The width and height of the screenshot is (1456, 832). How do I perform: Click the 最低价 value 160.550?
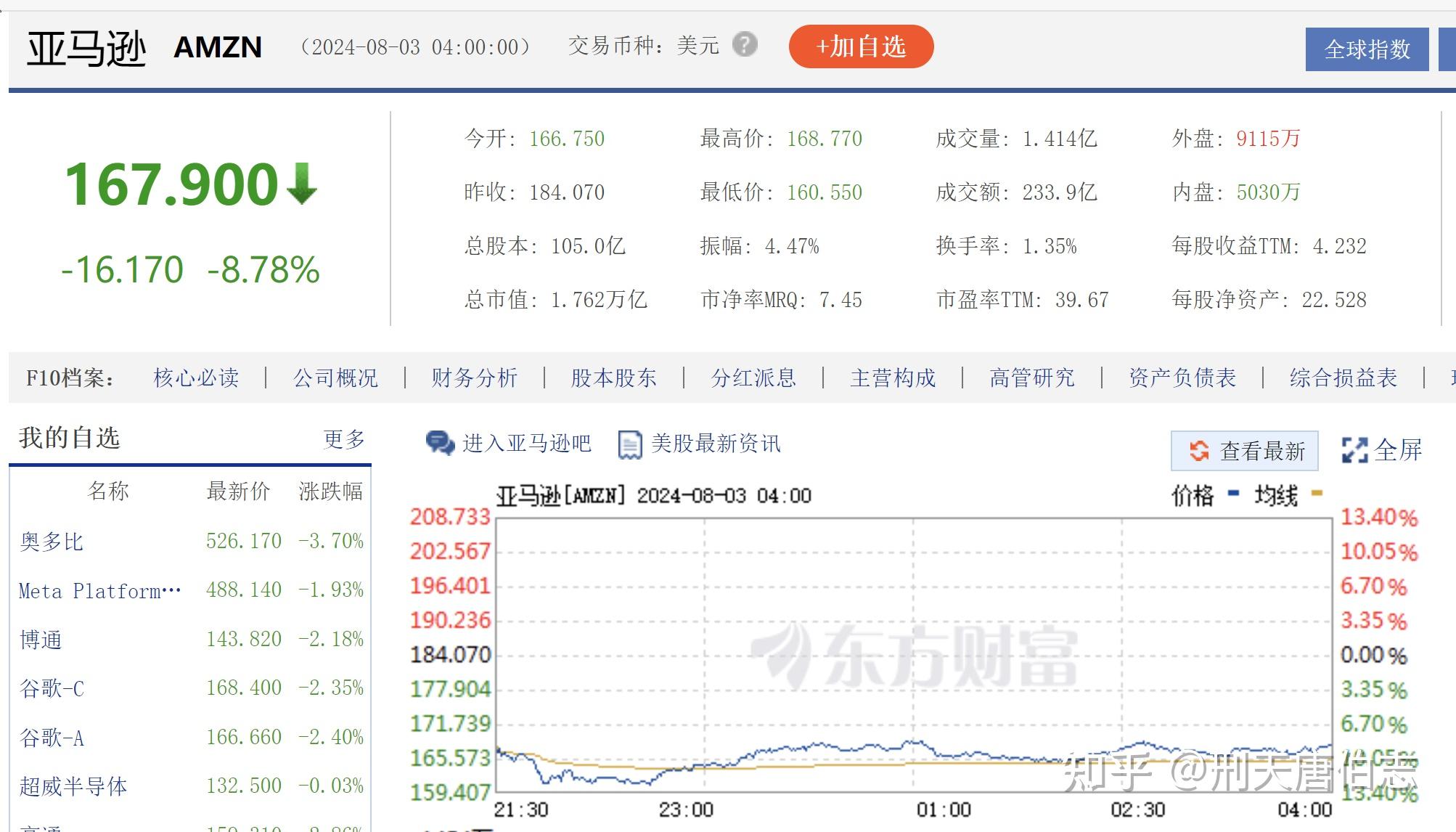point(825,192)
